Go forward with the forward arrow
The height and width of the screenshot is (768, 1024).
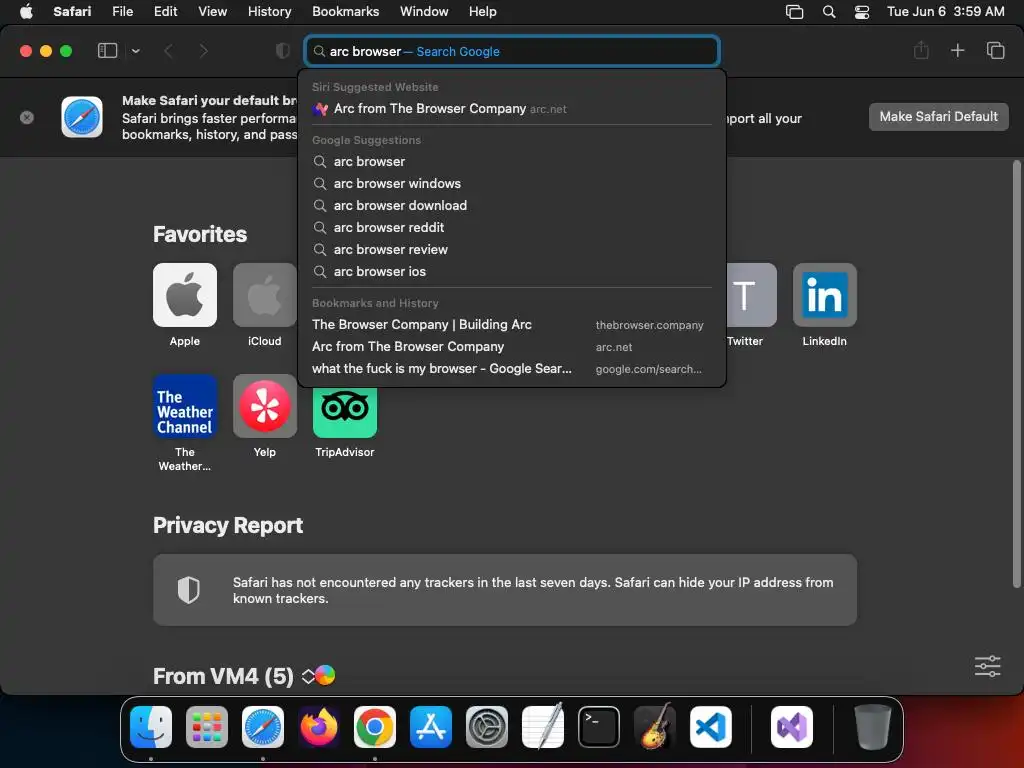click(x=204, y=51)
